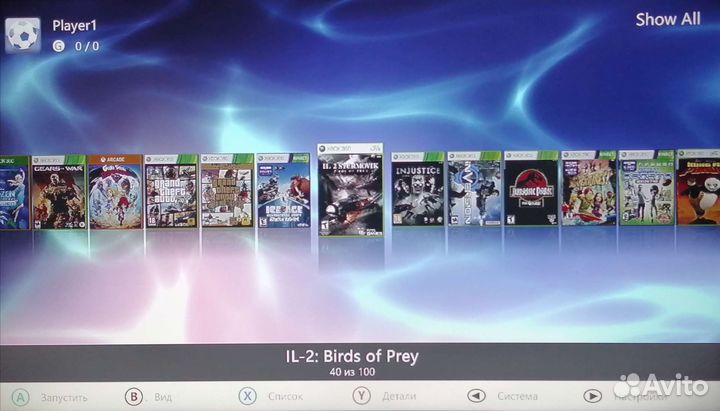The image size is (720, 411).
Task: Open the Детали option
Action: [x=399, y=395]
